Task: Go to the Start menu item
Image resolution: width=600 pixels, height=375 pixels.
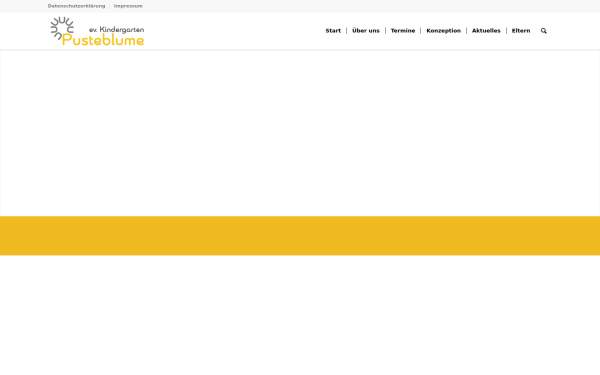Action: coord(333,31)
